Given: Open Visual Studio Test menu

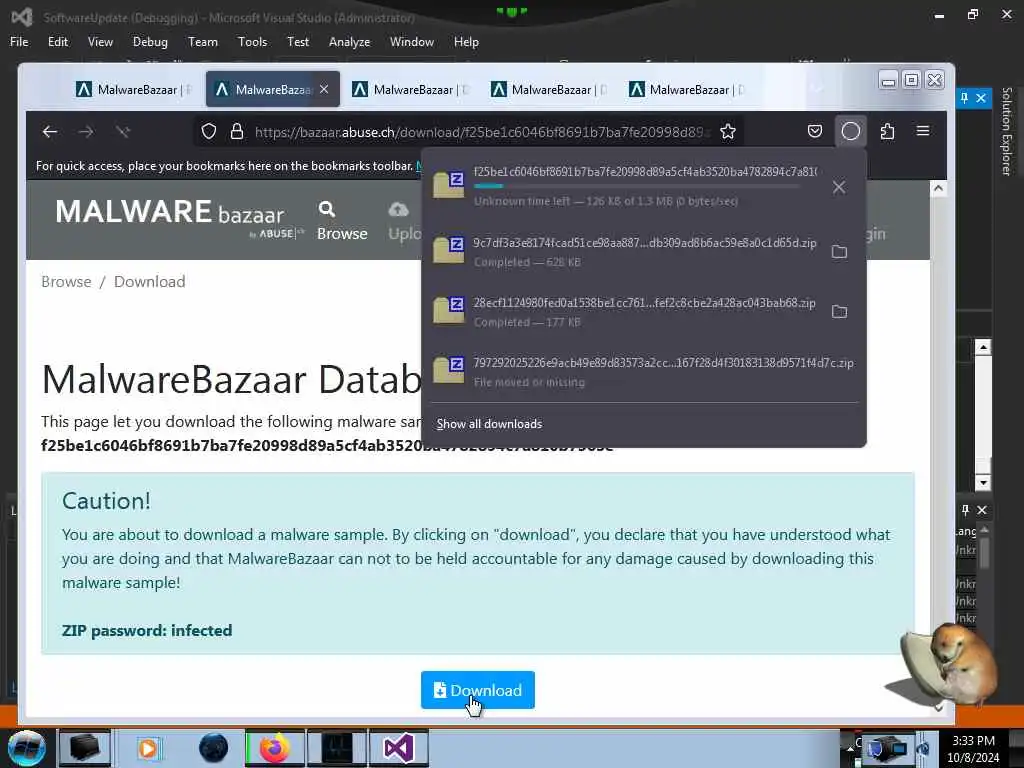Looking at the screenshot, I should [298, 42].
